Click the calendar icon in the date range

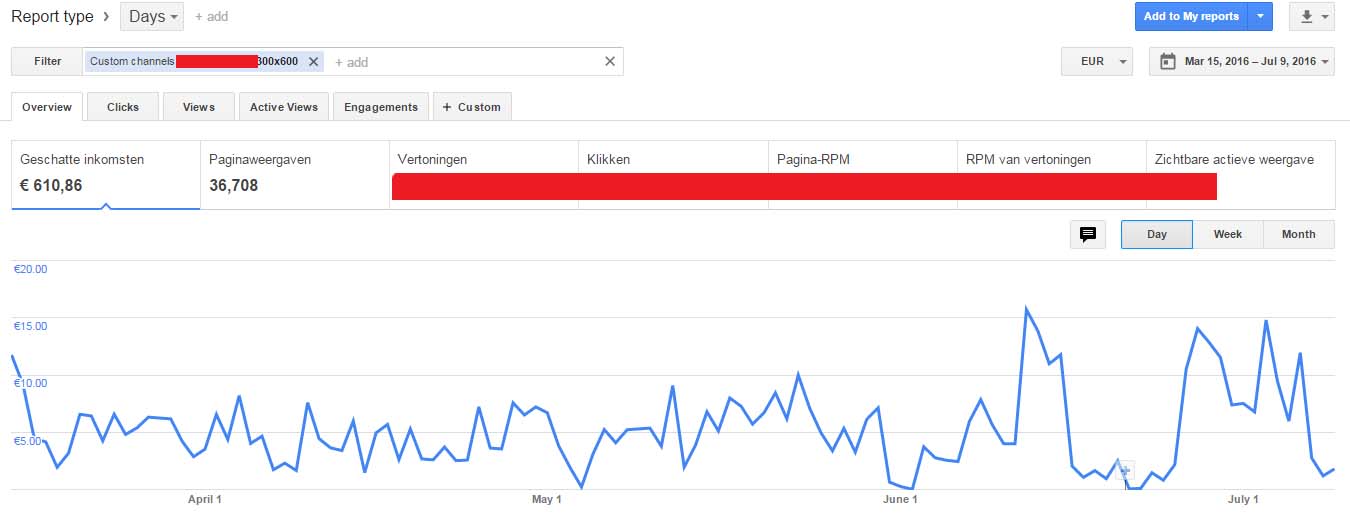pyautogui.click(x=1167, y=62)
